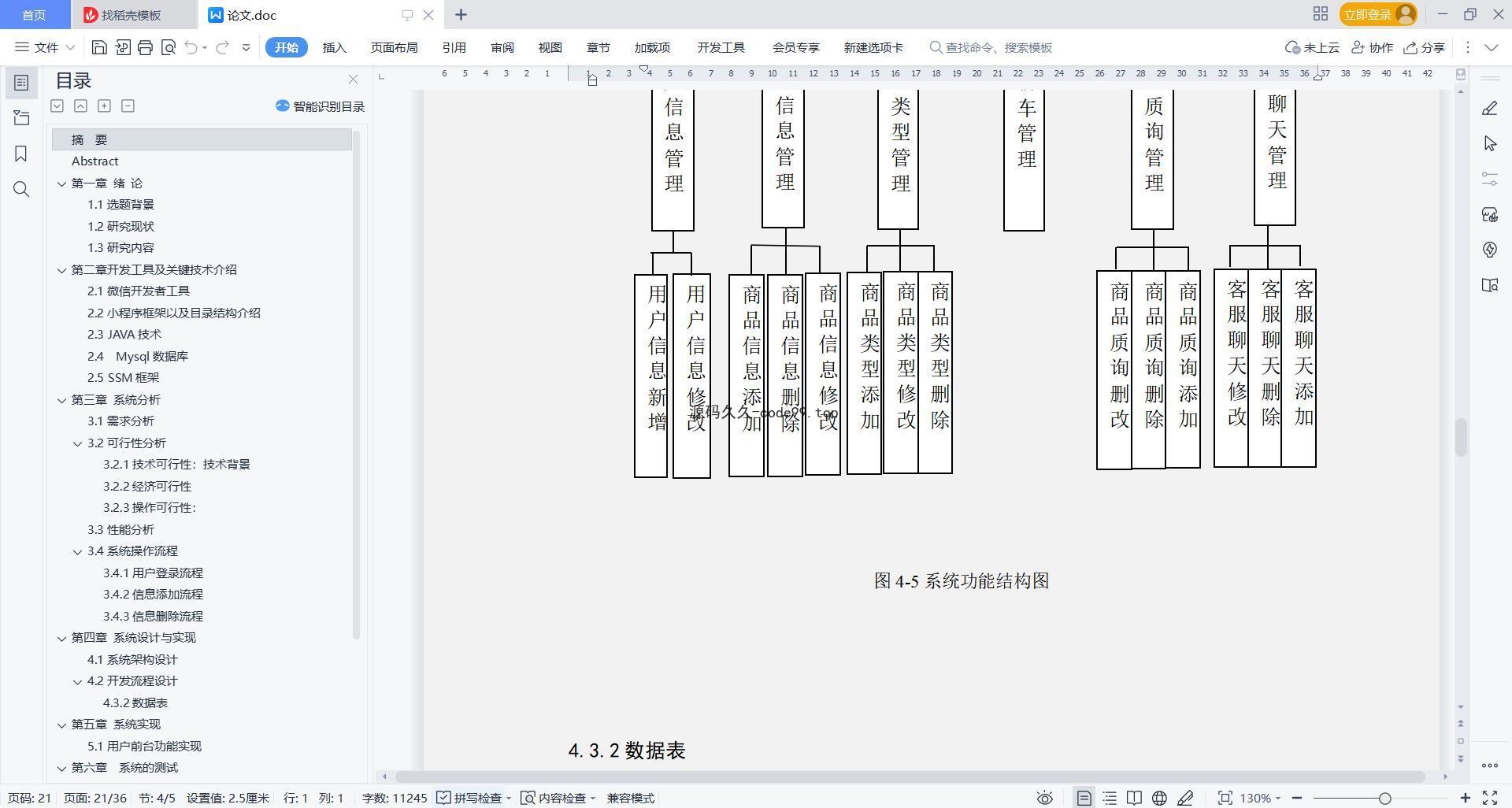Click the more options dots at right sidebar bottom
The width and height of the screenshot is (1512, 808).
point(1489,765)
